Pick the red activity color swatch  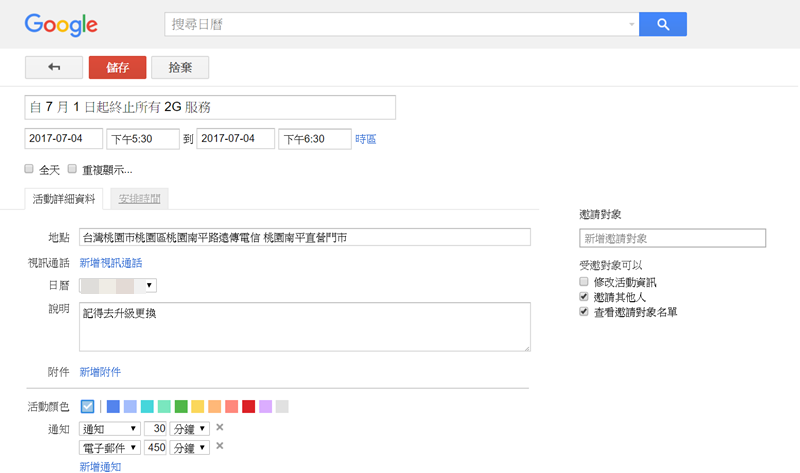click(249, 406)
